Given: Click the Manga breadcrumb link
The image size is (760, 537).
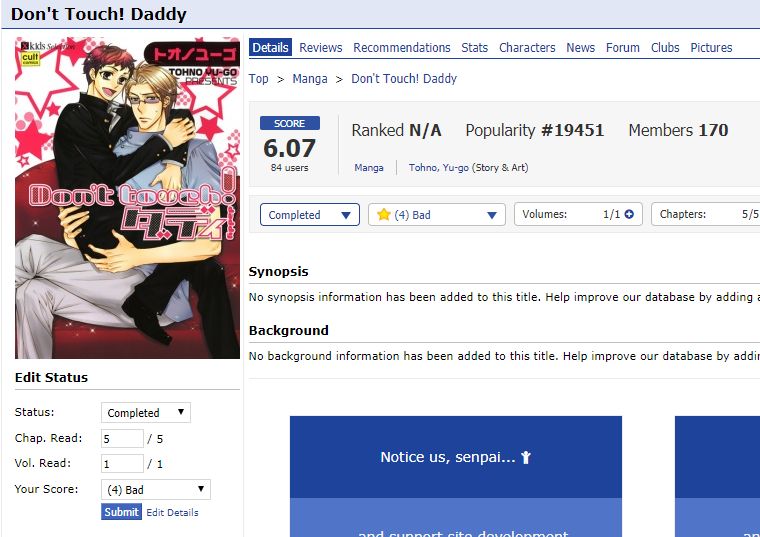Looking at the screenshot, I should coord(310,79).
